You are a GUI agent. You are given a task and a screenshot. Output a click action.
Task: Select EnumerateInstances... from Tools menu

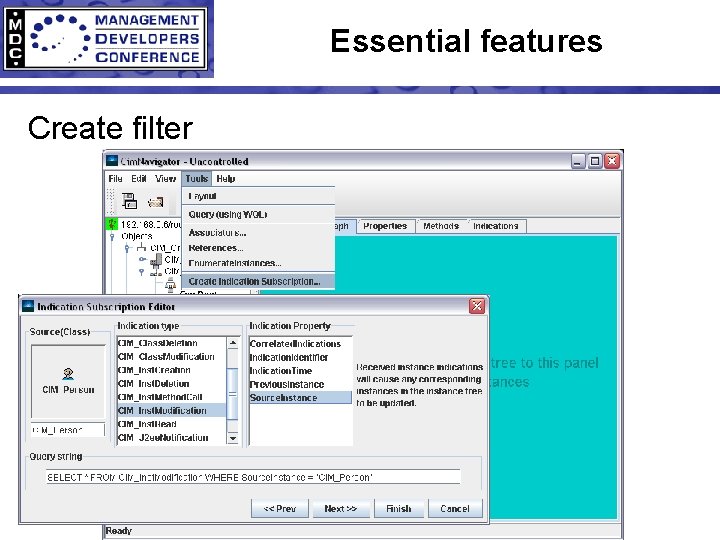(258, 263)
